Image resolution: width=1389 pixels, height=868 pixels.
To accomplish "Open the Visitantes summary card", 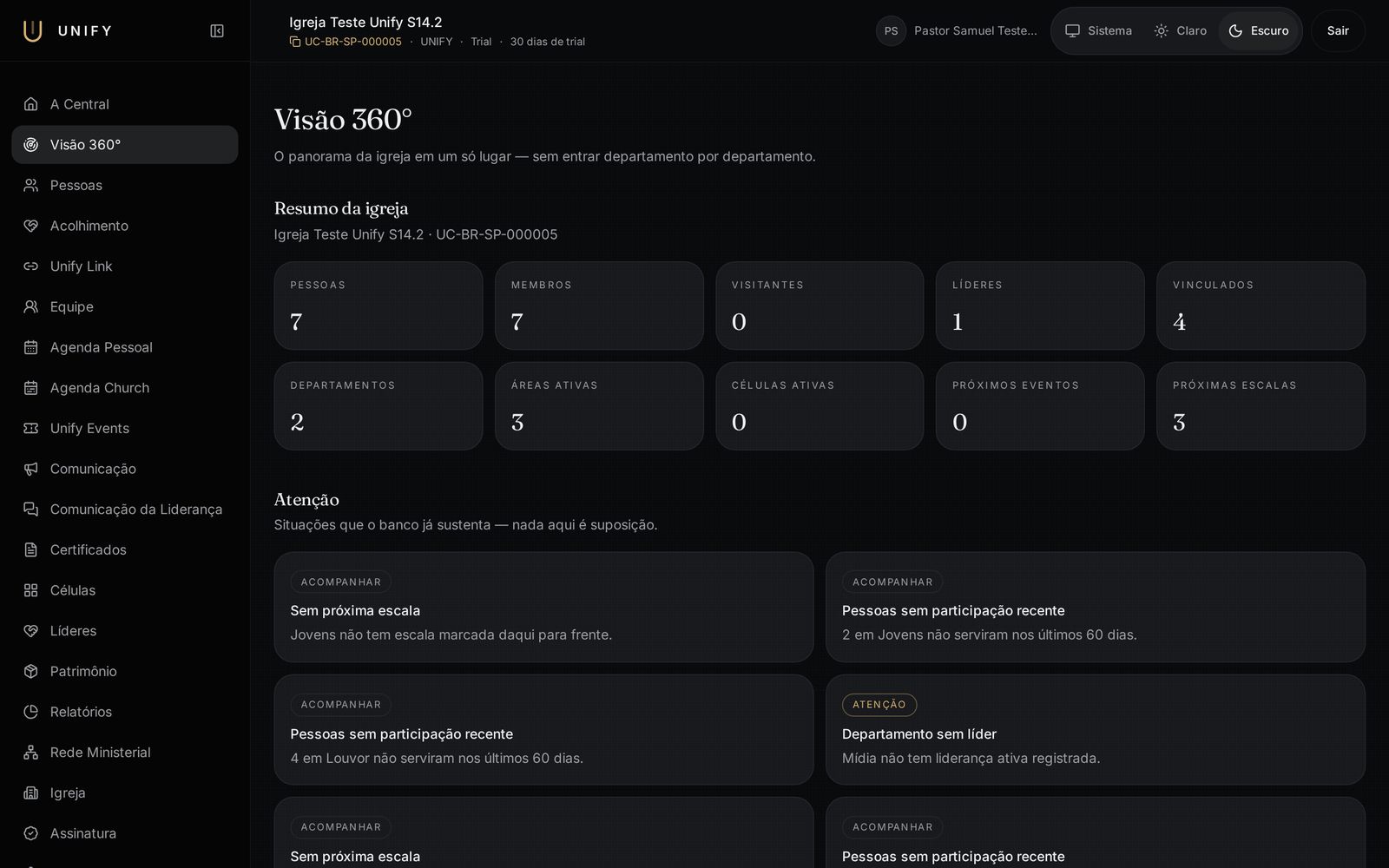I will tap(820, 306).
